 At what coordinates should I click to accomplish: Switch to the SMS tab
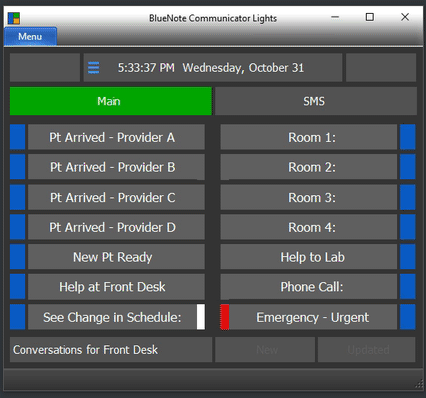(316, 101)
